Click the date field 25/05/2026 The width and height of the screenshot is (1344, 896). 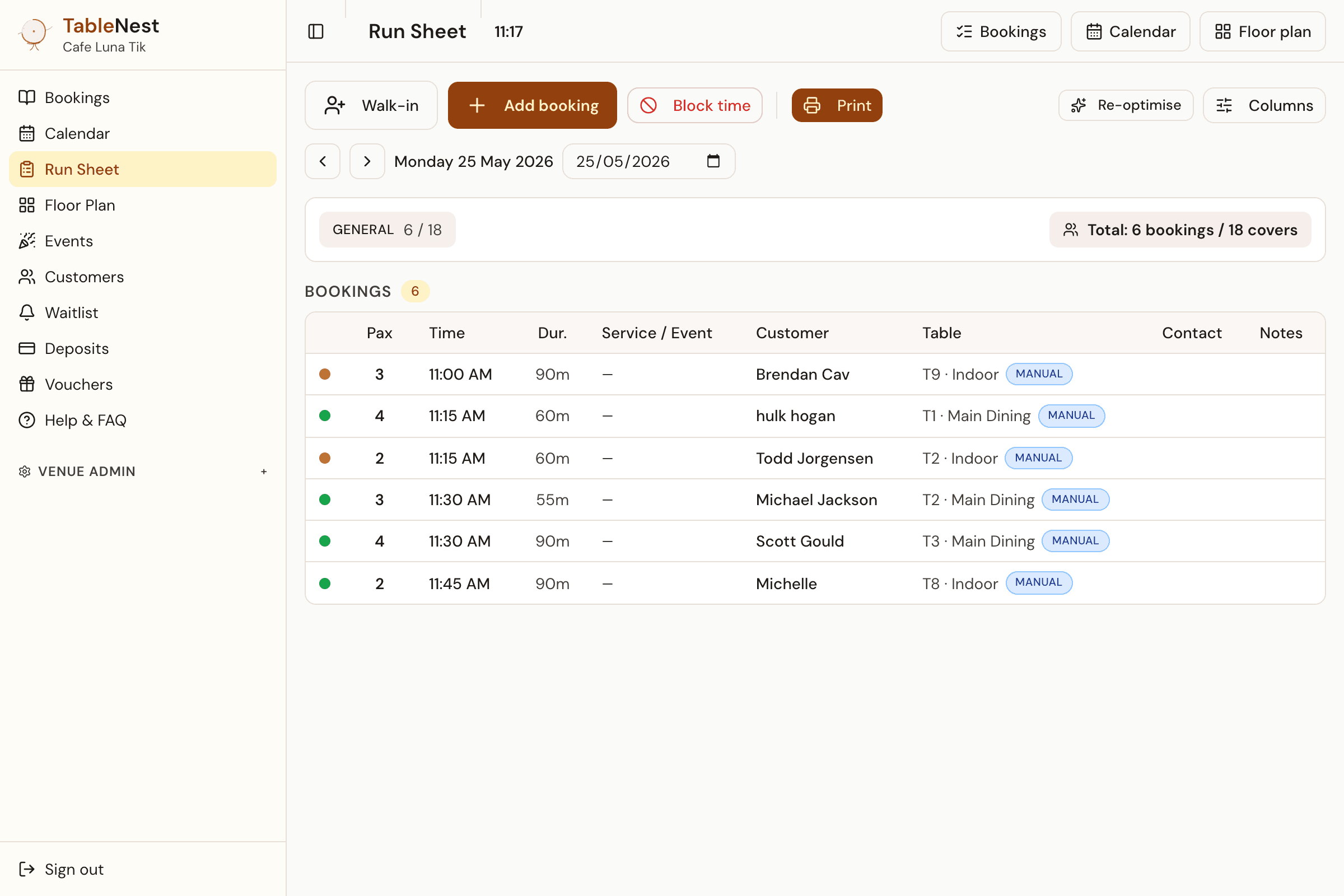tap(649, 161)
